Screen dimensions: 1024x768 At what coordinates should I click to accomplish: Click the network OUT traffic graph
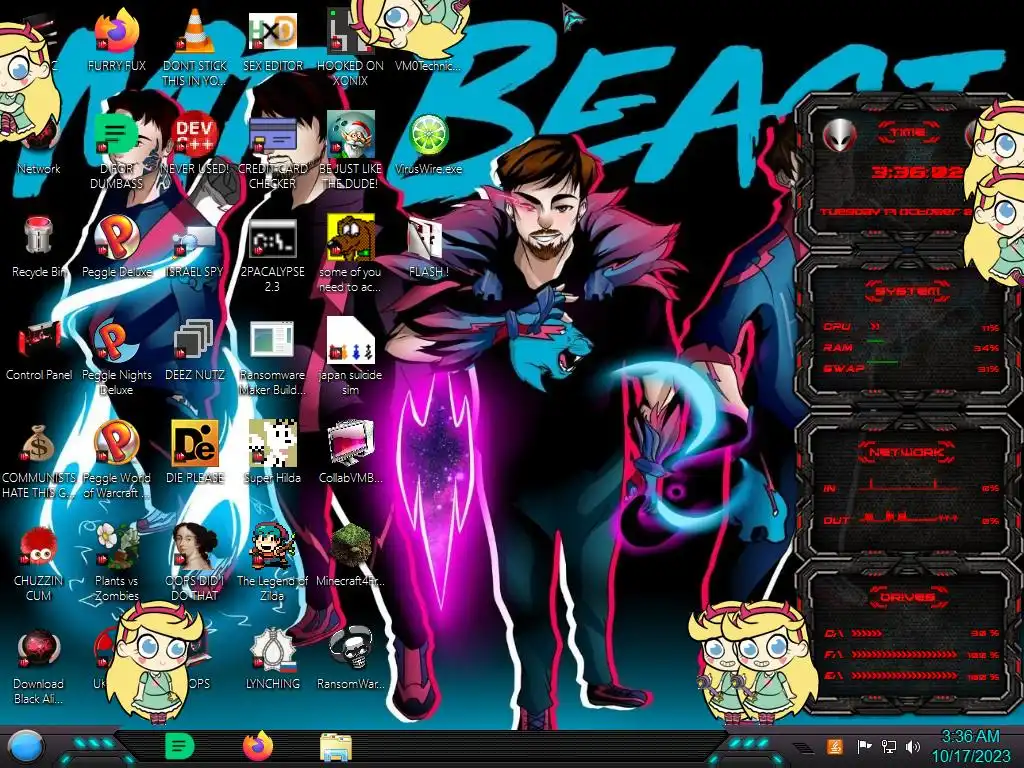tap(909, 519)
